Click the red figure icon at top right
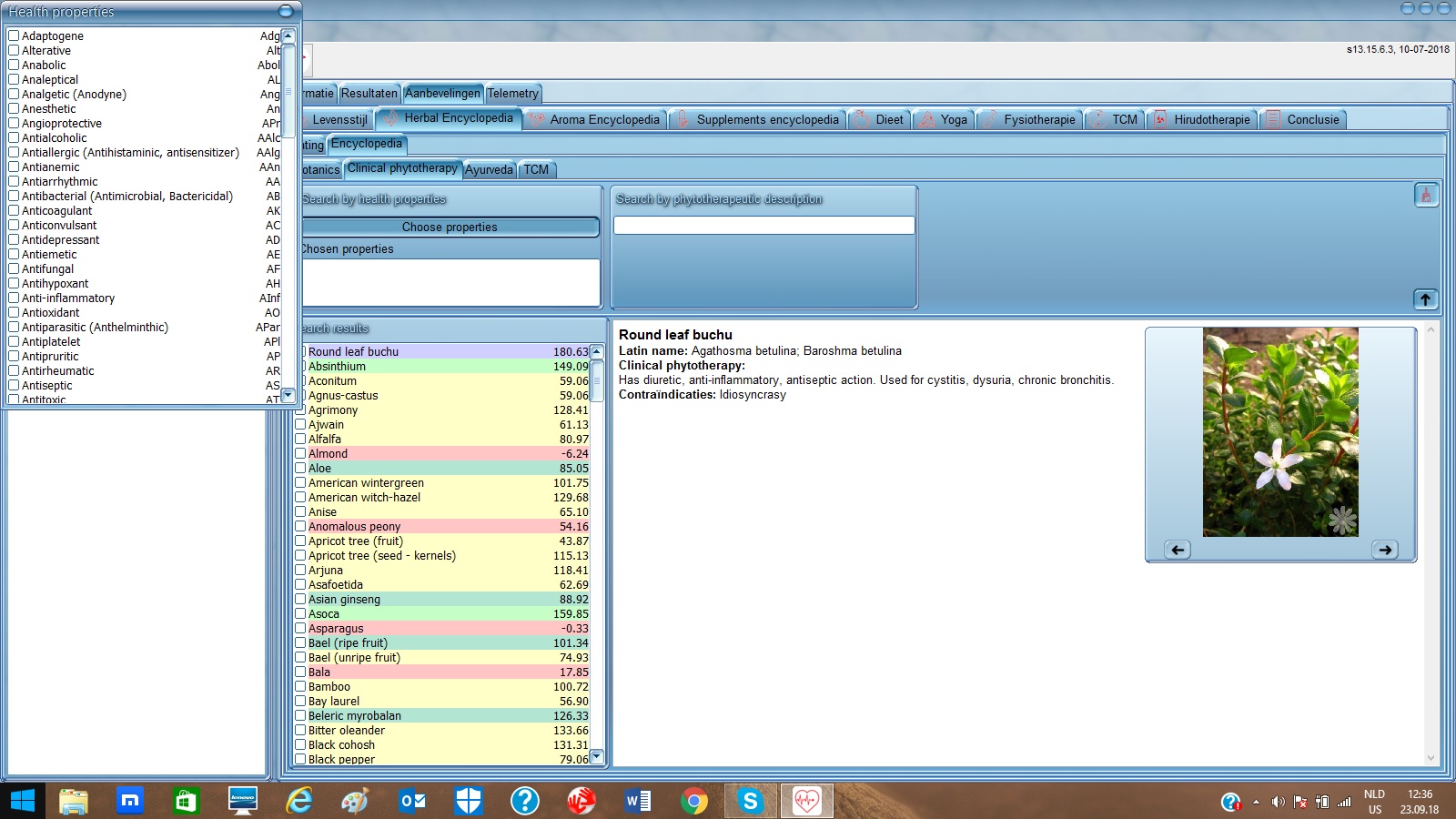The width and height of the screenshot is (1456, 819). [x=1426, y=195]
